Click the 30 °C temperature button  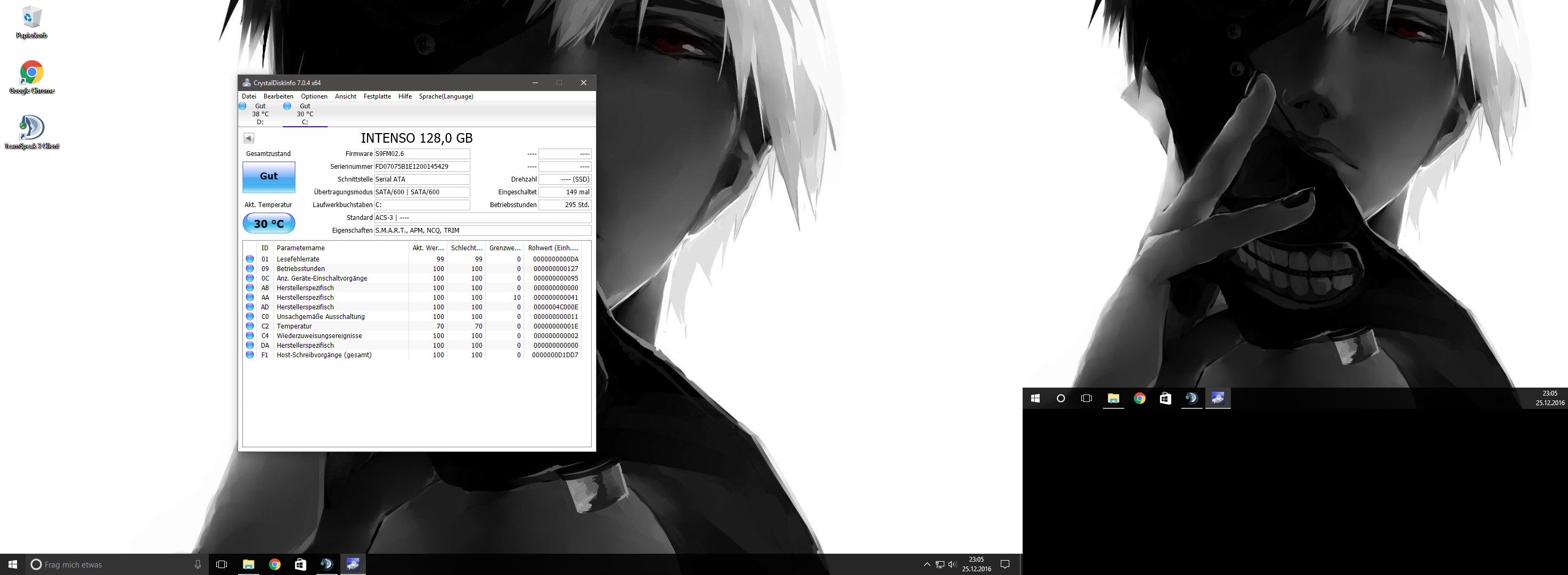pos(268,223)
